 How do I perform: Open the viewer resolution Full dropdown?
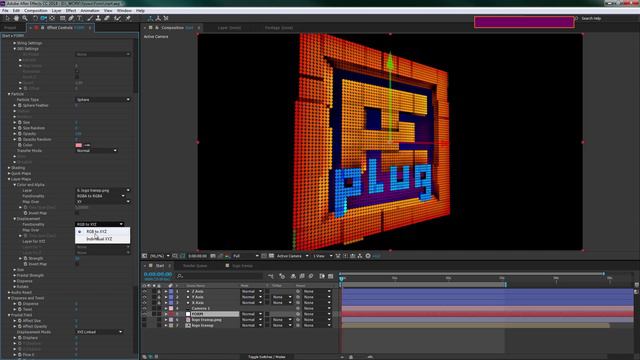pos(246,256)
